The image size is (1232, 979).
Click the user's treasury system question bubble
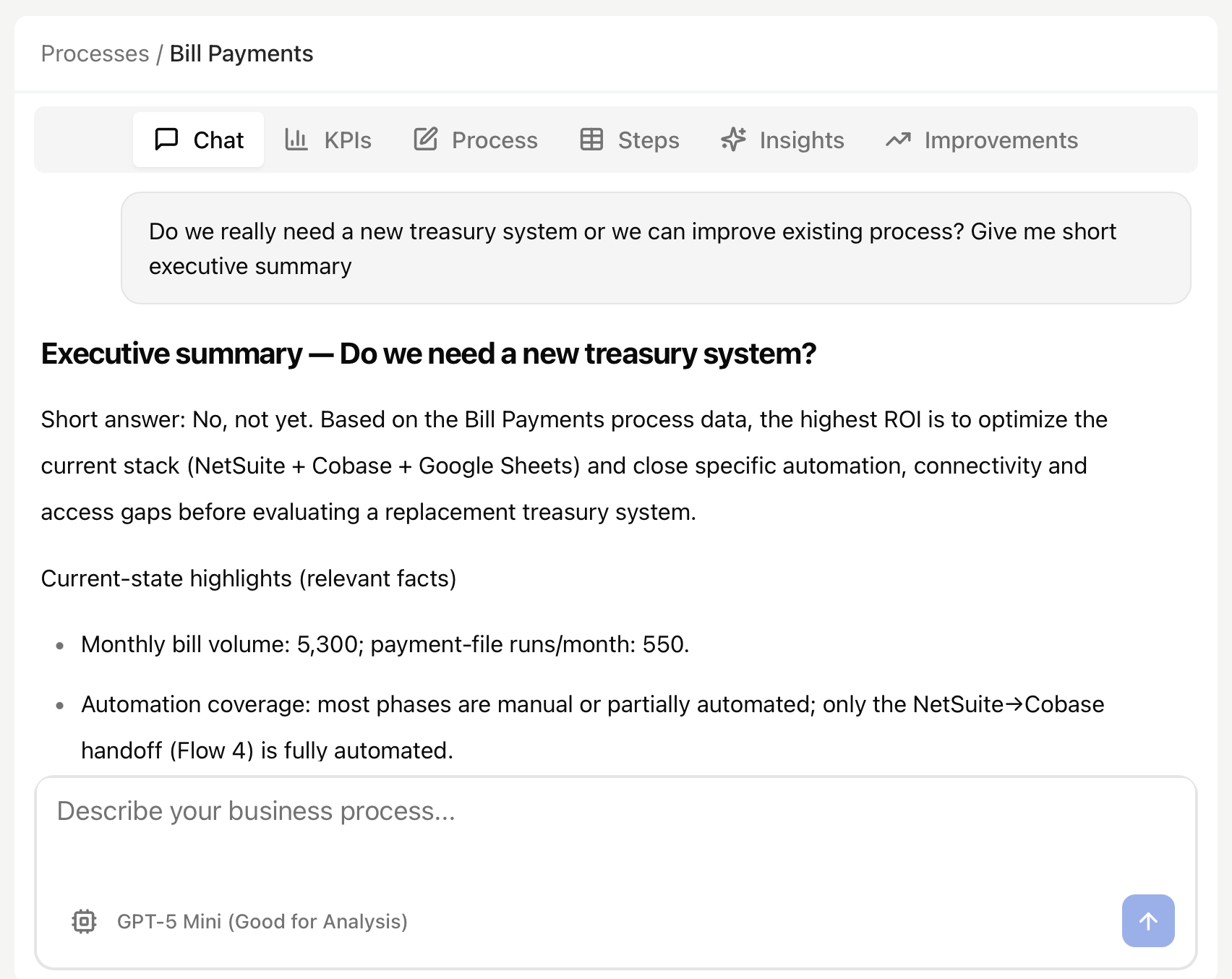pos(655,248)
